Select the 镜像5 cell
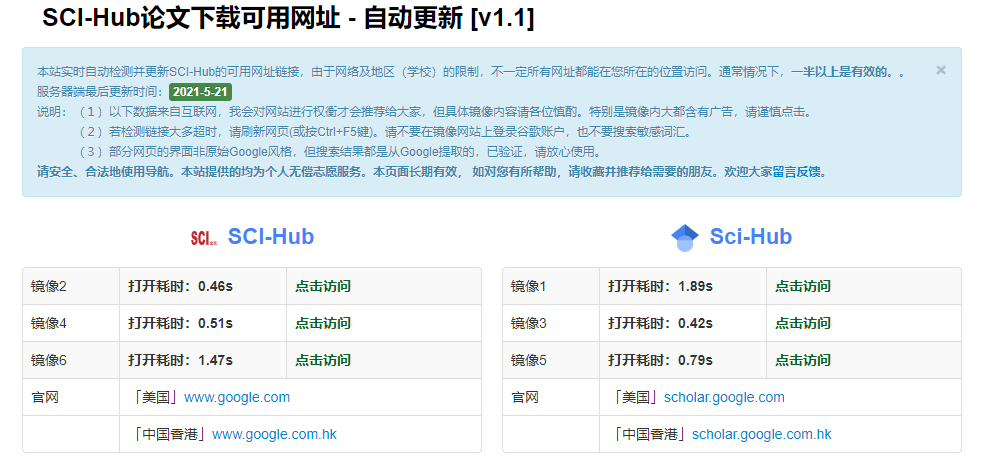The width and height of the screenshot is (992, 471). coord(551,360)
